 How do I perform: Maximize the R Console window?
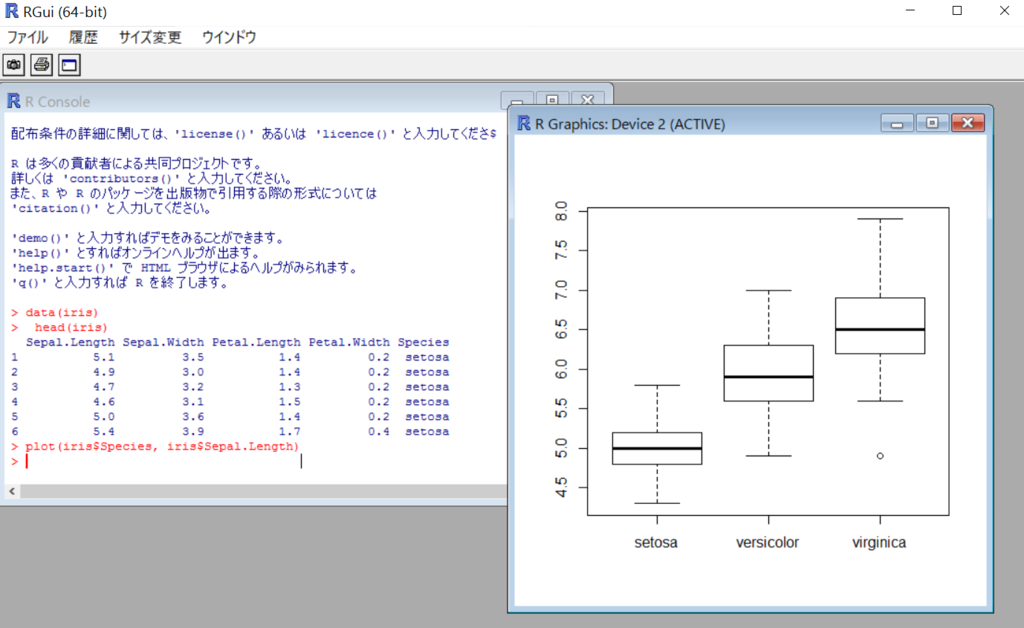coord(552,100)
